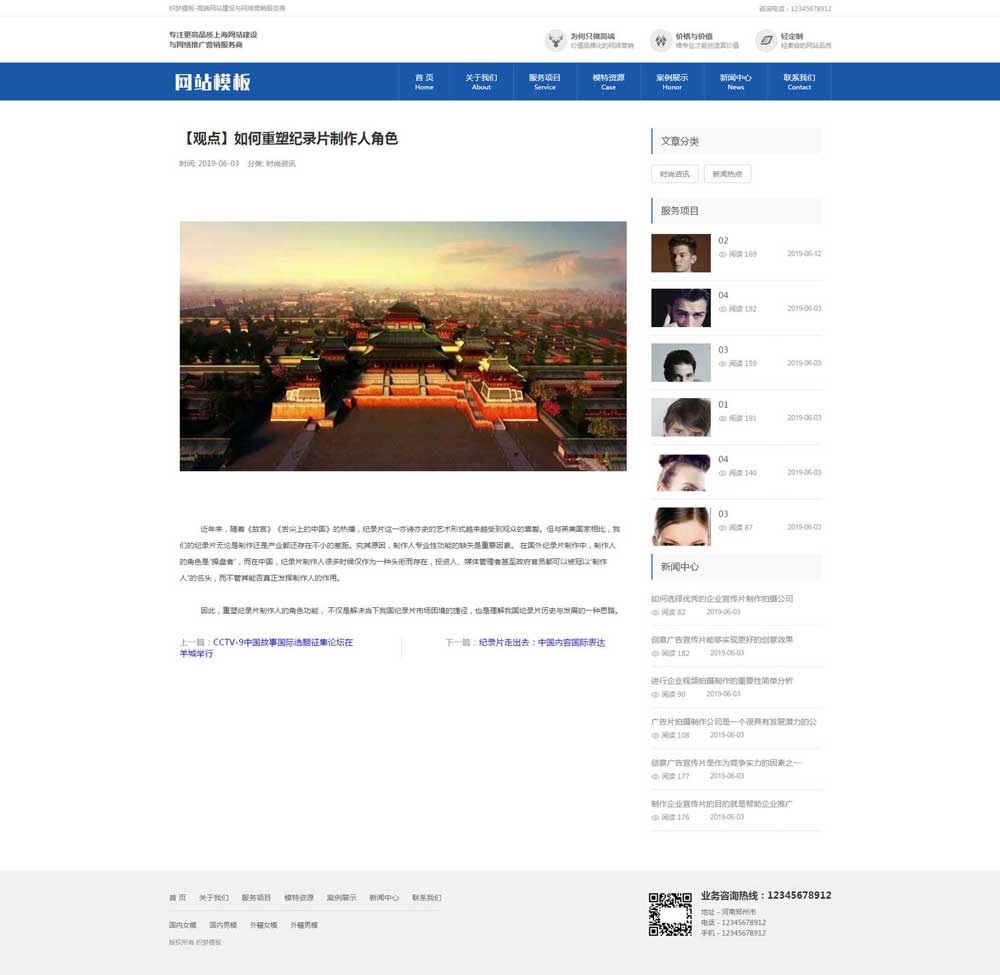
Task: Click eye icon next to 阅读 169
Action: click(723, 255)
